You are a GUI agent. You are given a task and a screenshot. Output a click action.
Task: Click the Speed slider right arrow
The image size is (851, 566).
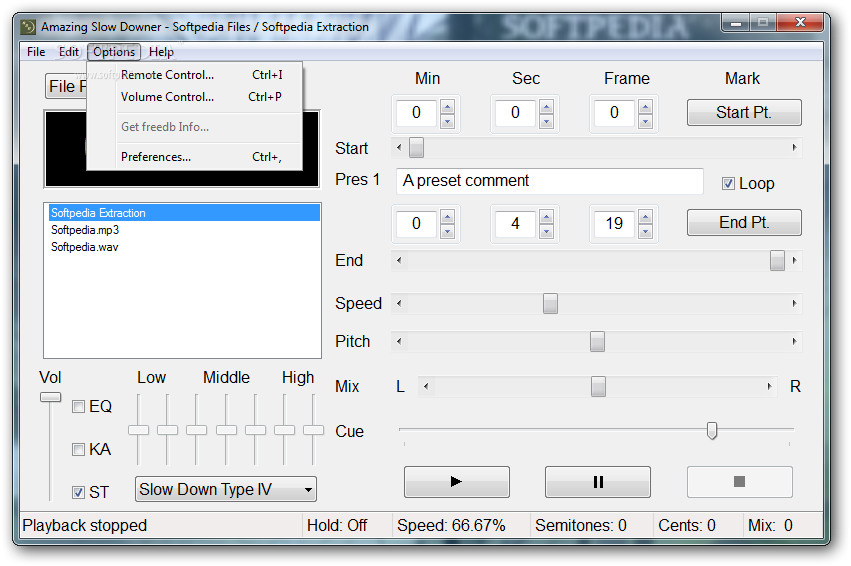[794, 303]
